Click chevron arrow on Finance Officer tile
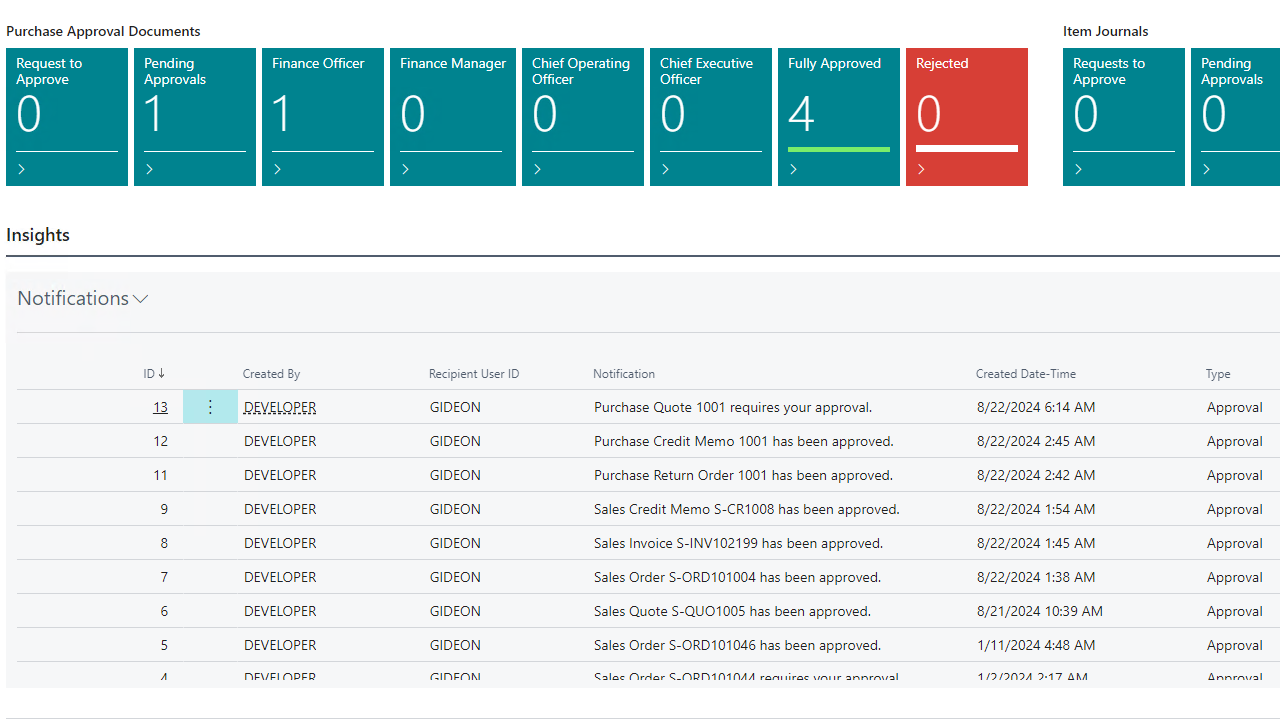Screen dimensions: 1280x720 click(277, 169)
